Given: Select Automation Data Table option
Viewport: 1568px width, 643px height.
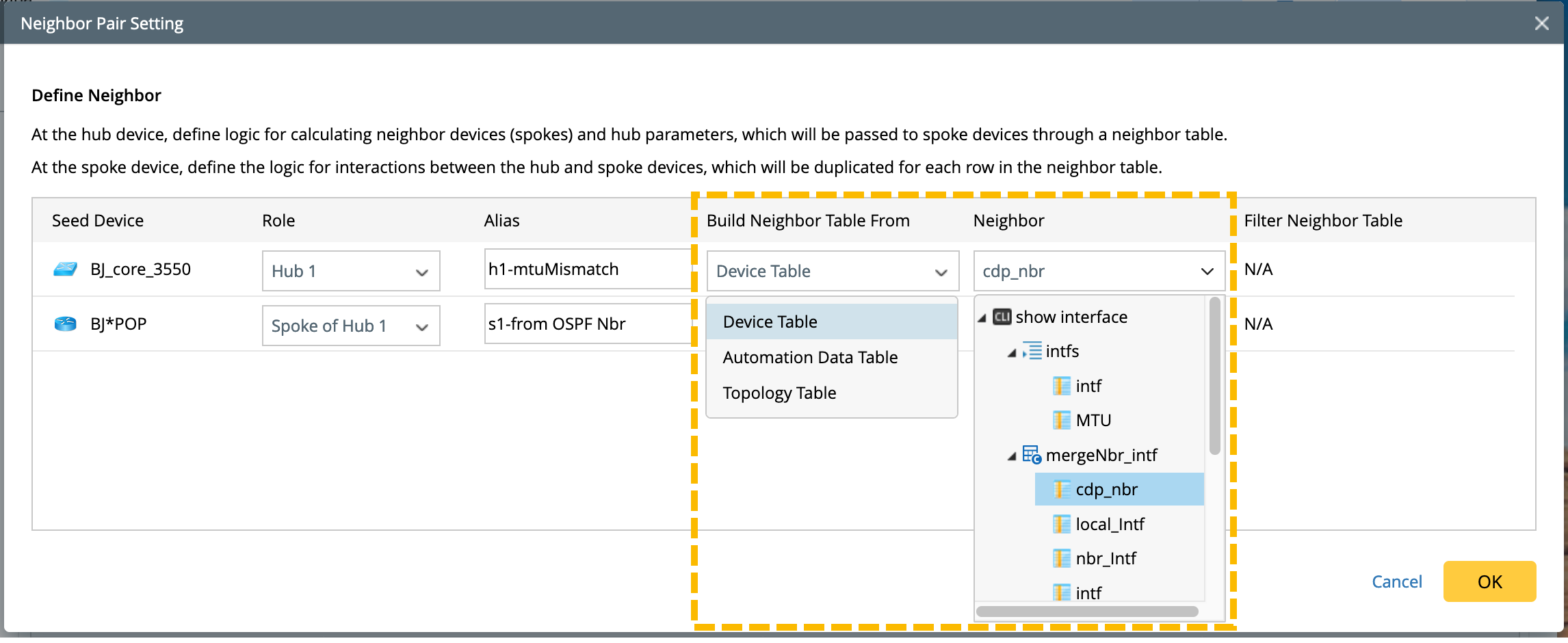Looking at the screenshot, I should click(810, 357).
